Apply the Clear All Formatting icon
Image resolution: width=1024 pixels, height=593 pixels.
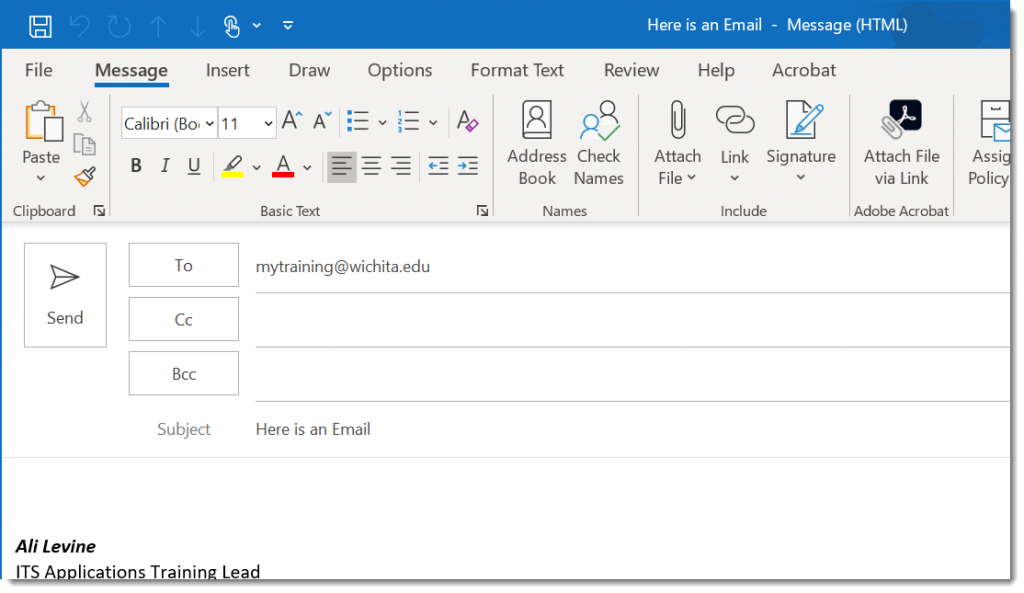point(467,120)
